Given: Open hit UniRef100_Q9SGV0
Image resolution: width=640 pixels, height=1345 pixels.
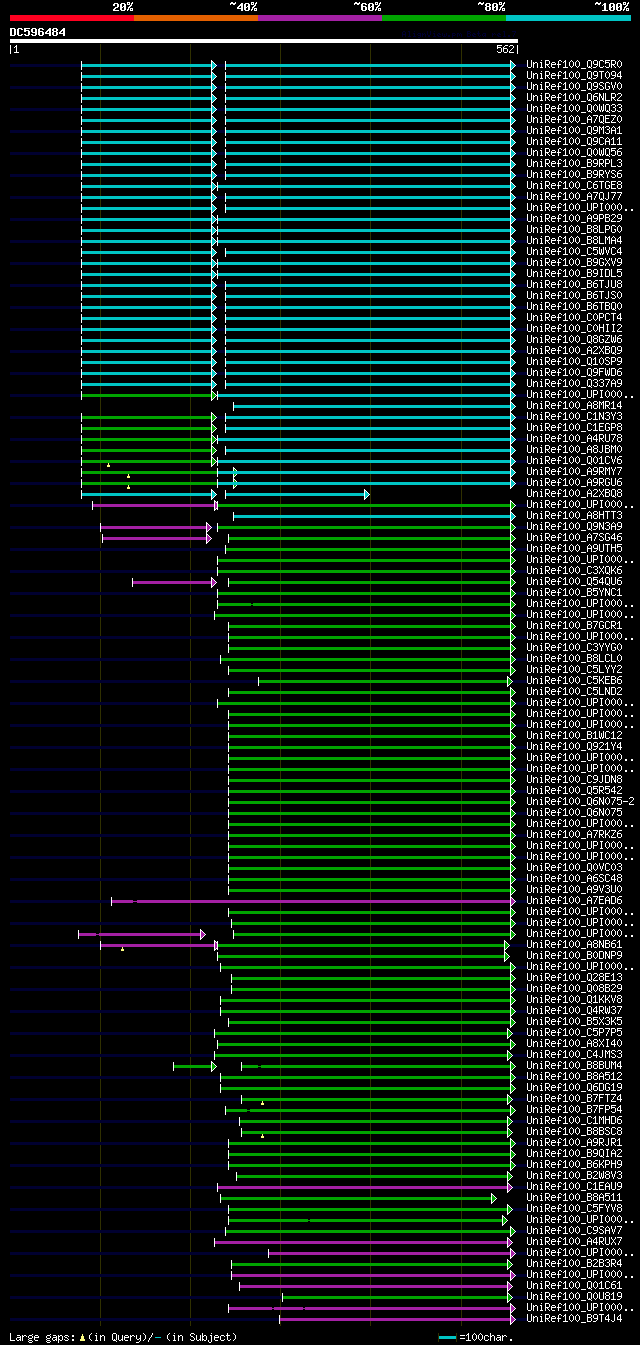Looking at the screenshot, I should 574,86.
